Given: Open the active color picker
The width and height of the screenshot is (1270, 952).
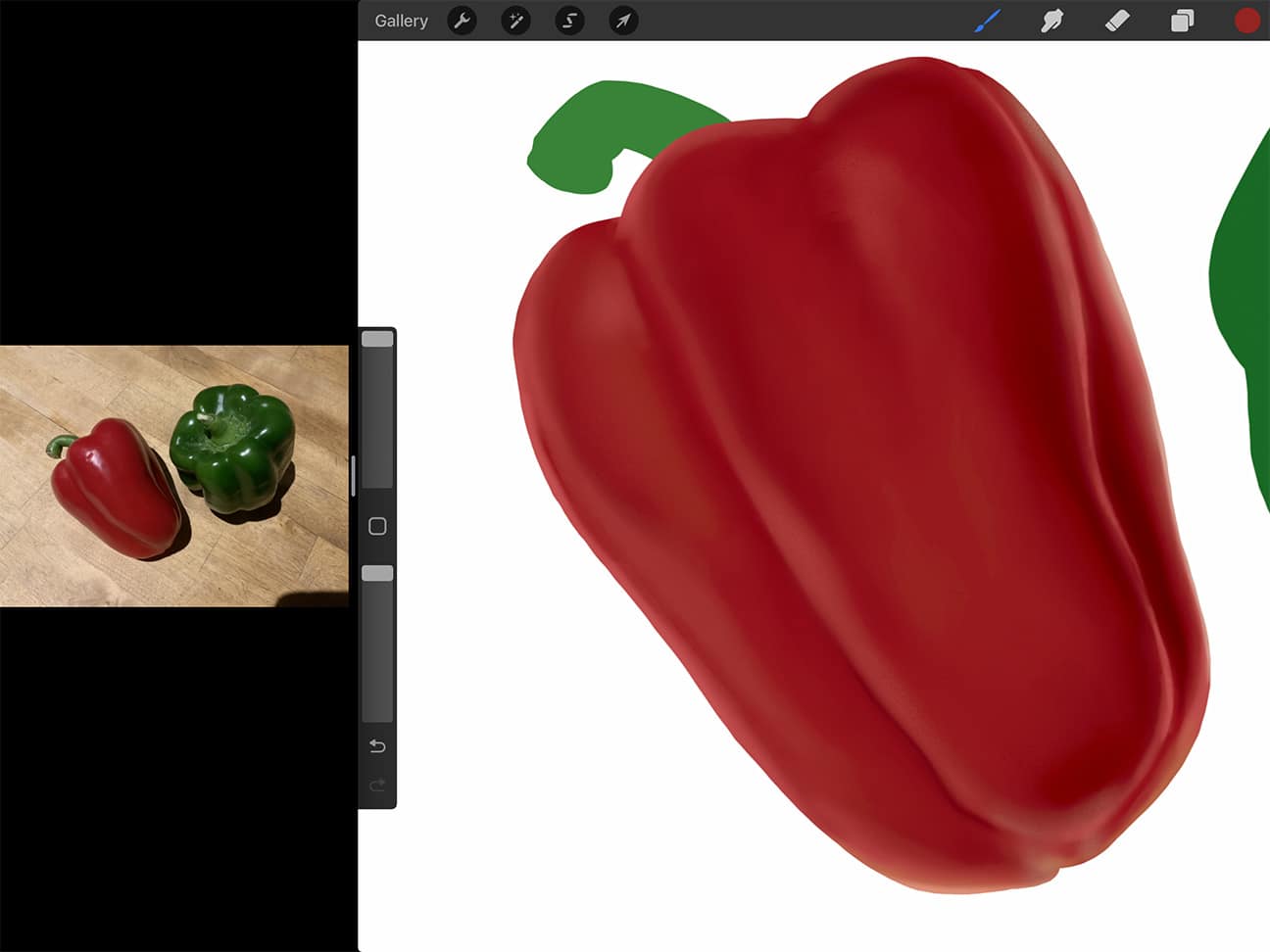Looking at the screenshot, I should pyautogui.click(x=1246, y=20).
